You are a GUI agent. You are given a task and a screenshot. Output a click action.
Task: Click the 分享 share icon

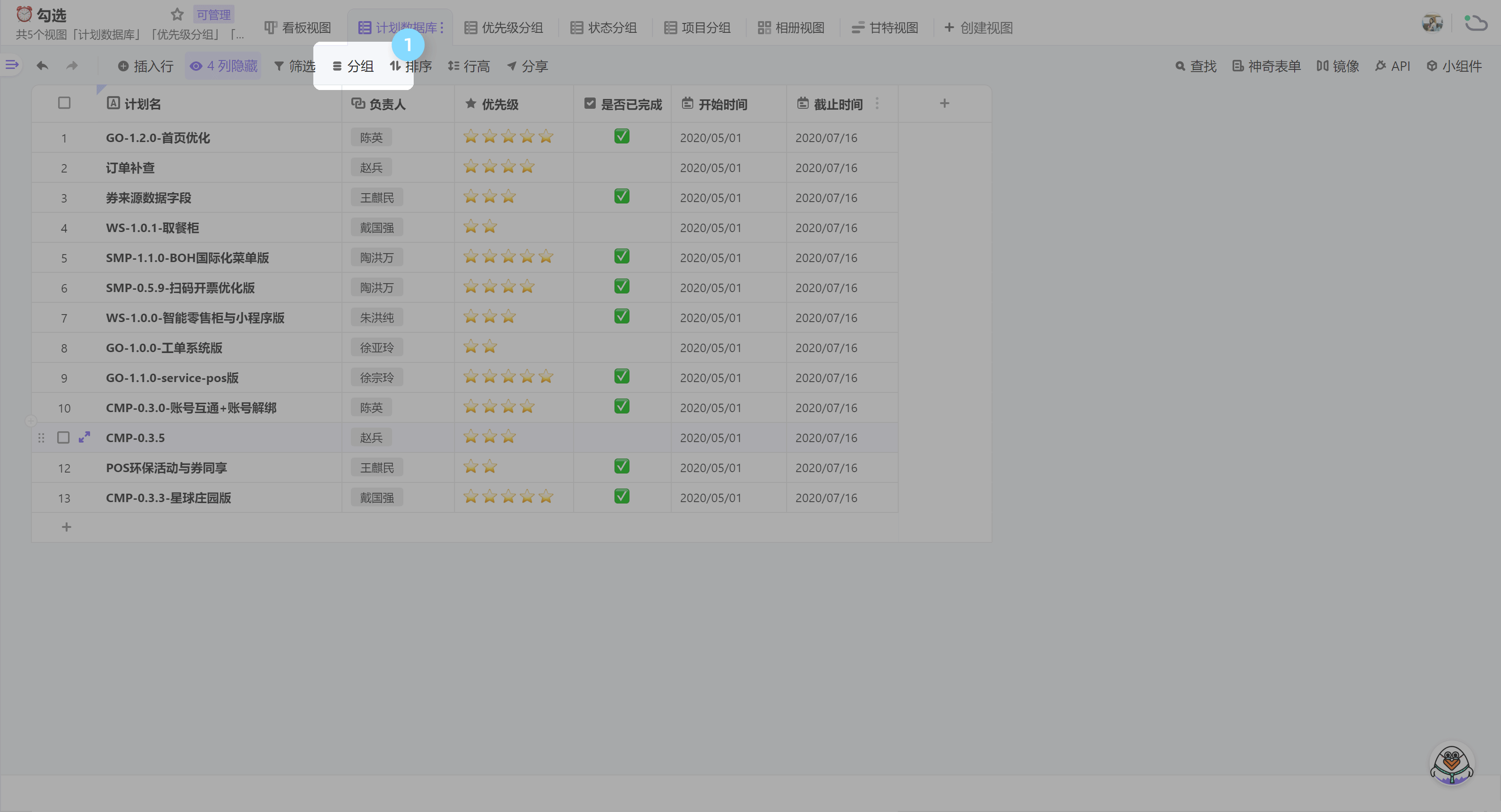click(527, 66)
